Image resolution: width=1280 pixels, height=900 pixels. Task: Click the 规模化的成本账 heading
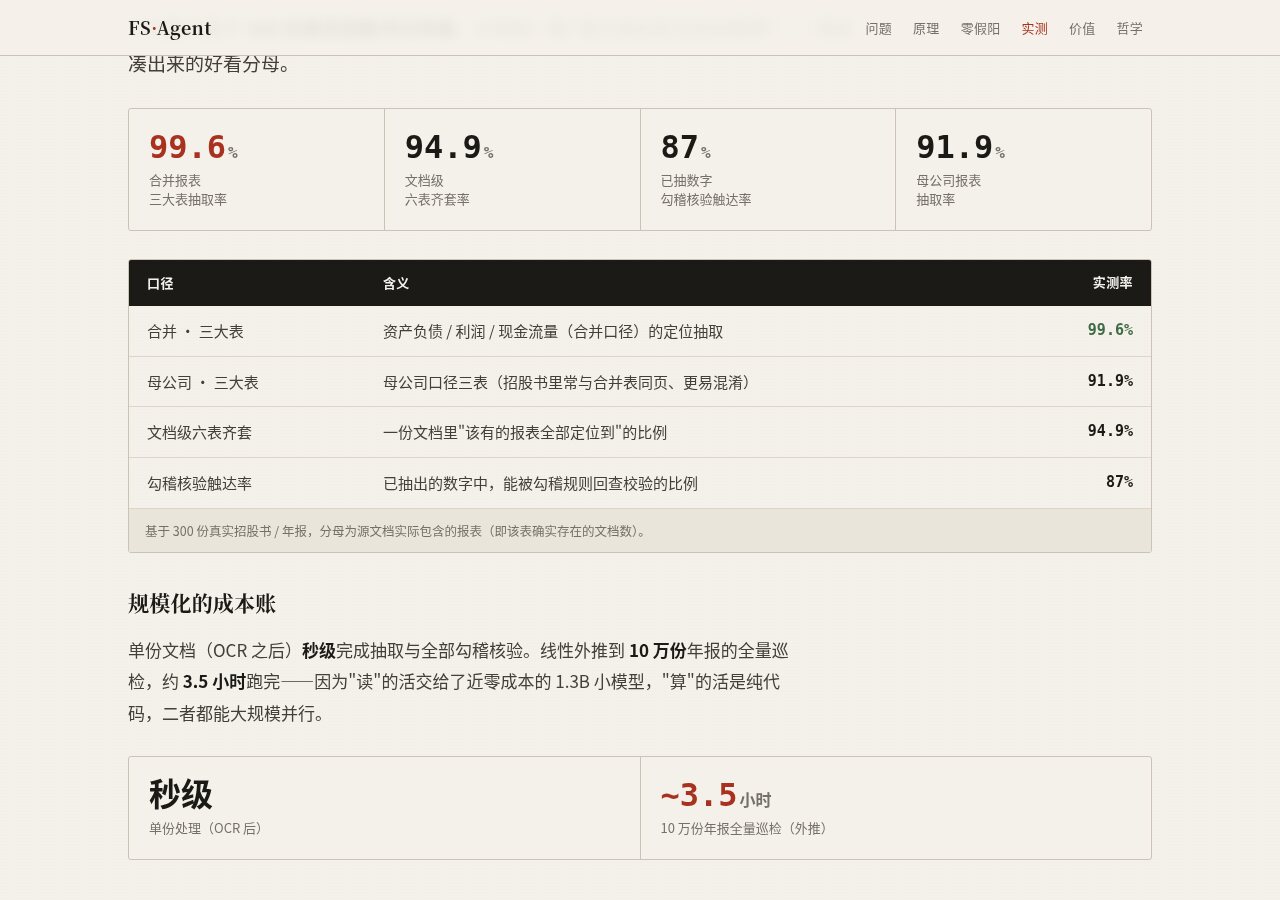[x=202, y=604]
